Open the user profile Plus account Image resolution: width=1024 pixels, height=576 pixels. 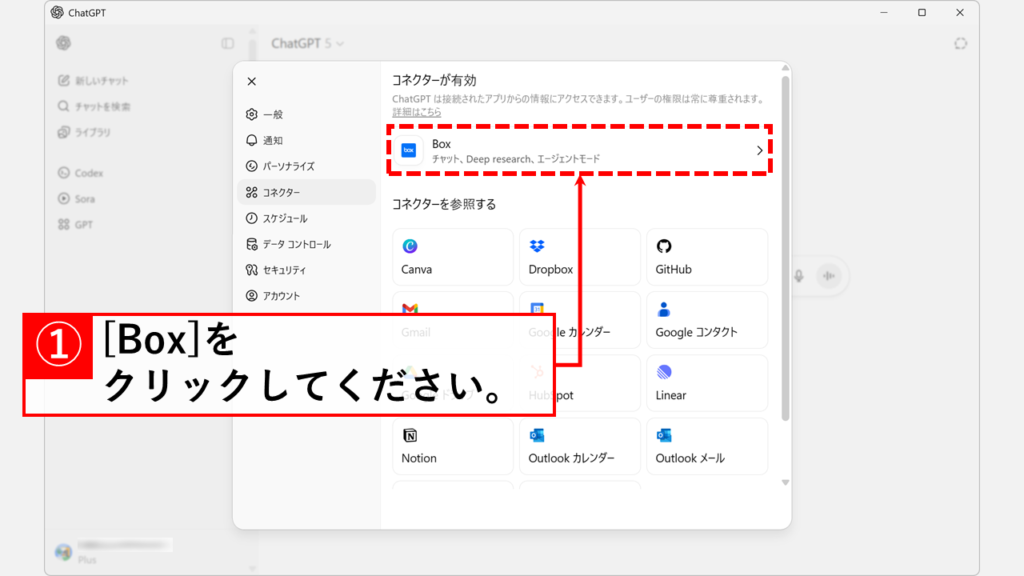114,551
